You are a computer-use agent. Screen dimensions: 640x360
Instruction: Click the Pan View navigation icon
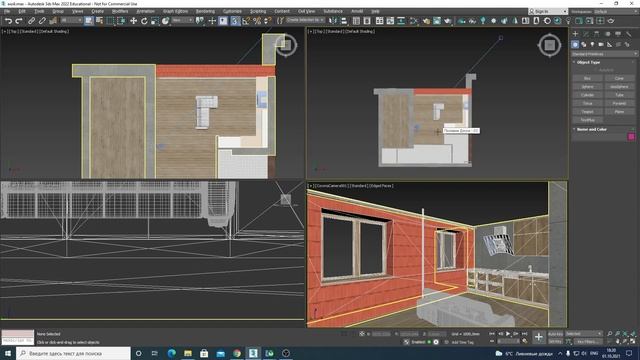618,341
